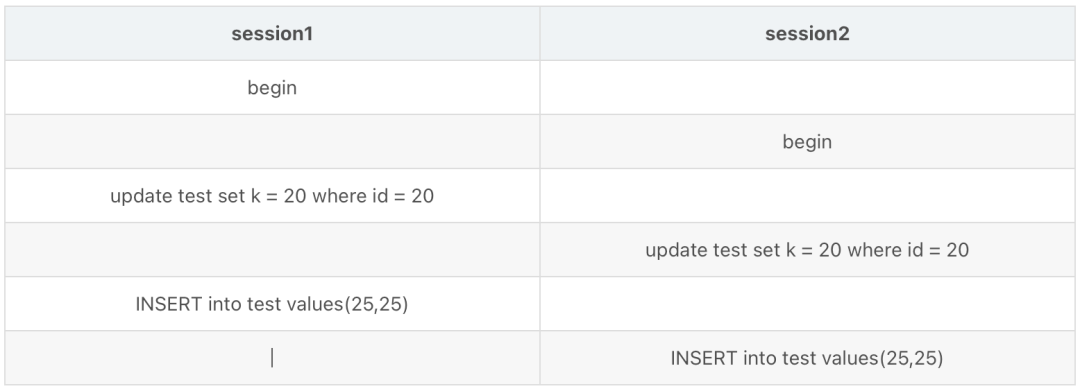Viewport: 1080px width, 391px height.
Task: Select session1 INSERT into test values cell
Action: coord(272,304)
